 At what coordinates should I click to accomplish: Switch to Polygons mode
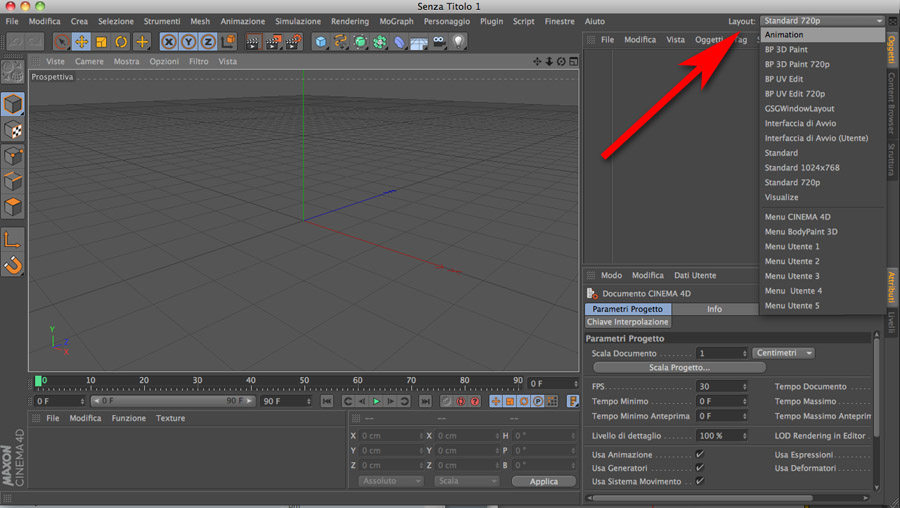(13, 206)
